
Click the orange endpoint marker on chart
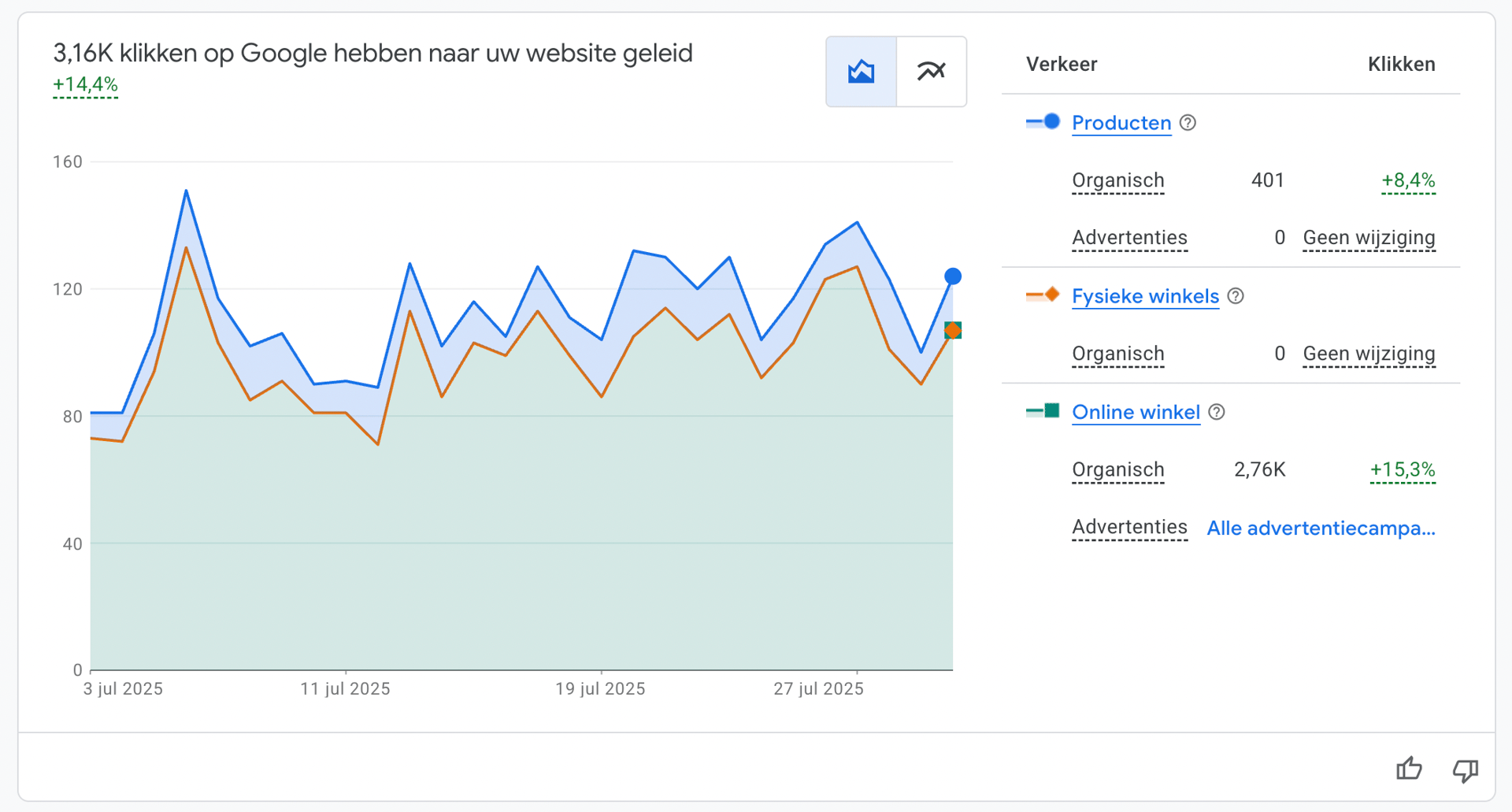click(953, 331)
